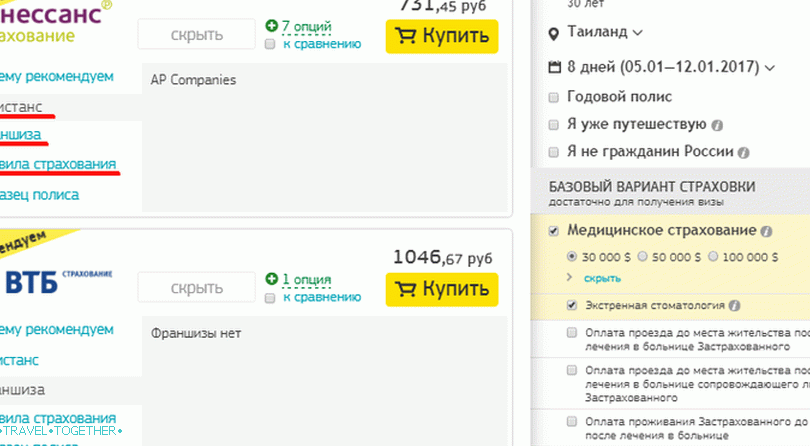Click the info icon beside 'Экстренная стоматология'
The width and height of the screenshot is (810, 446).
pyautogui.click(x=734, y=305)
